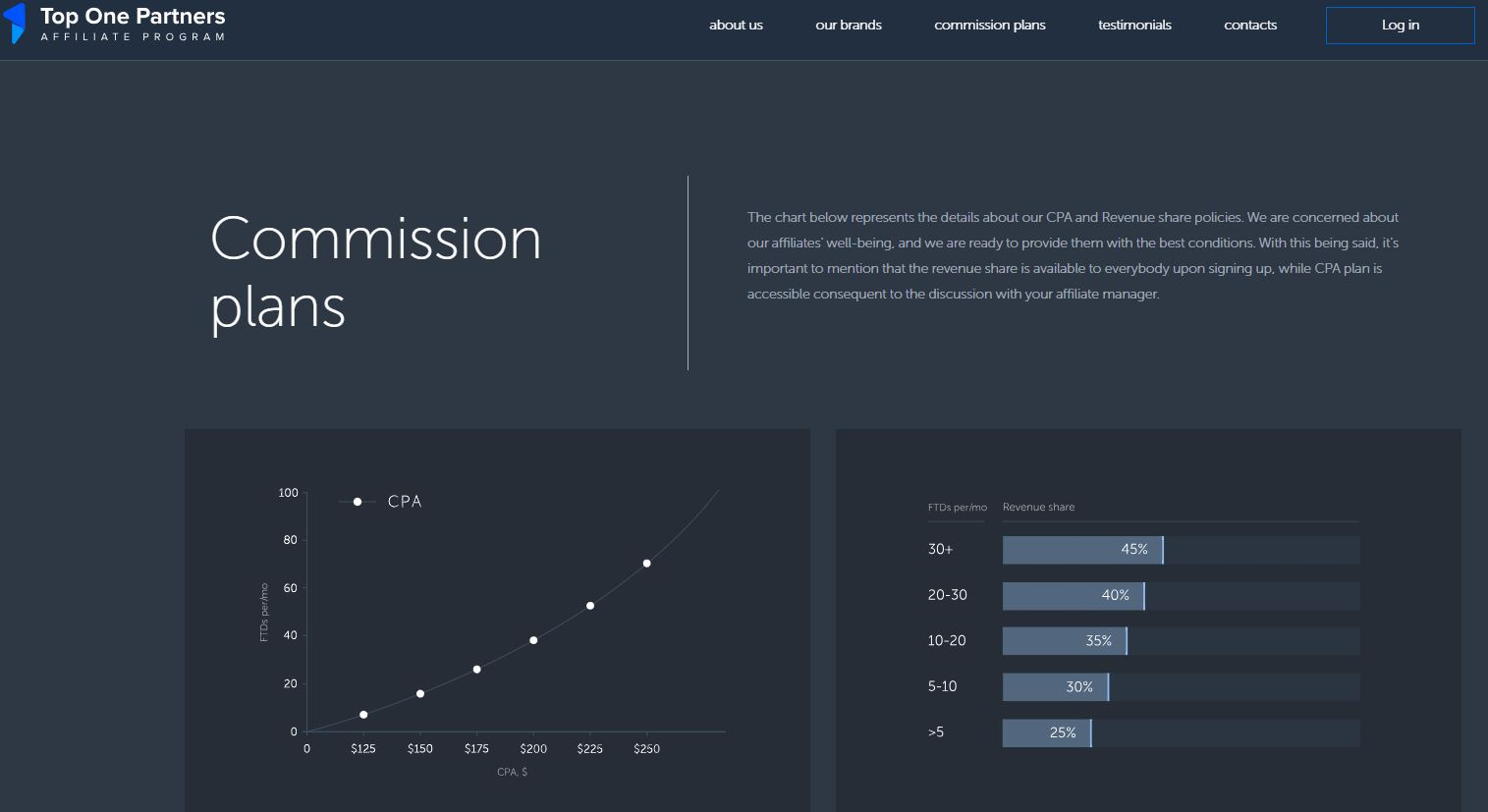Click the 45% revenue share bar
The height and width of the screenshot is (812, 1488).
(1082, 550)
